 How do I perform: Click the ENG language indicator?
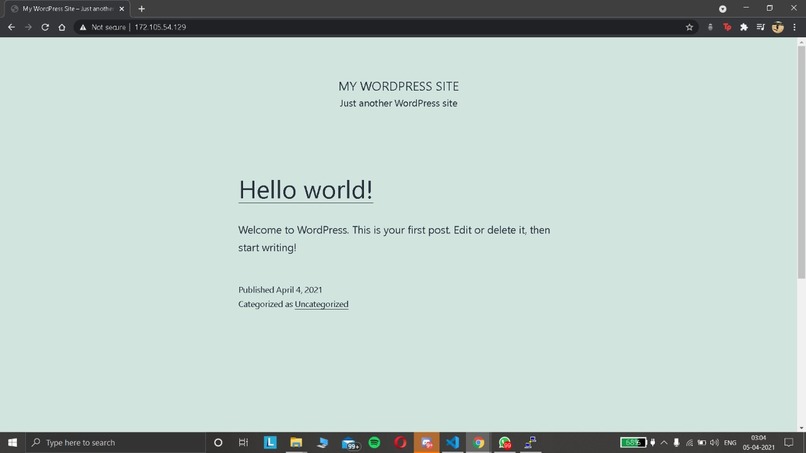(x=730, y=443)
